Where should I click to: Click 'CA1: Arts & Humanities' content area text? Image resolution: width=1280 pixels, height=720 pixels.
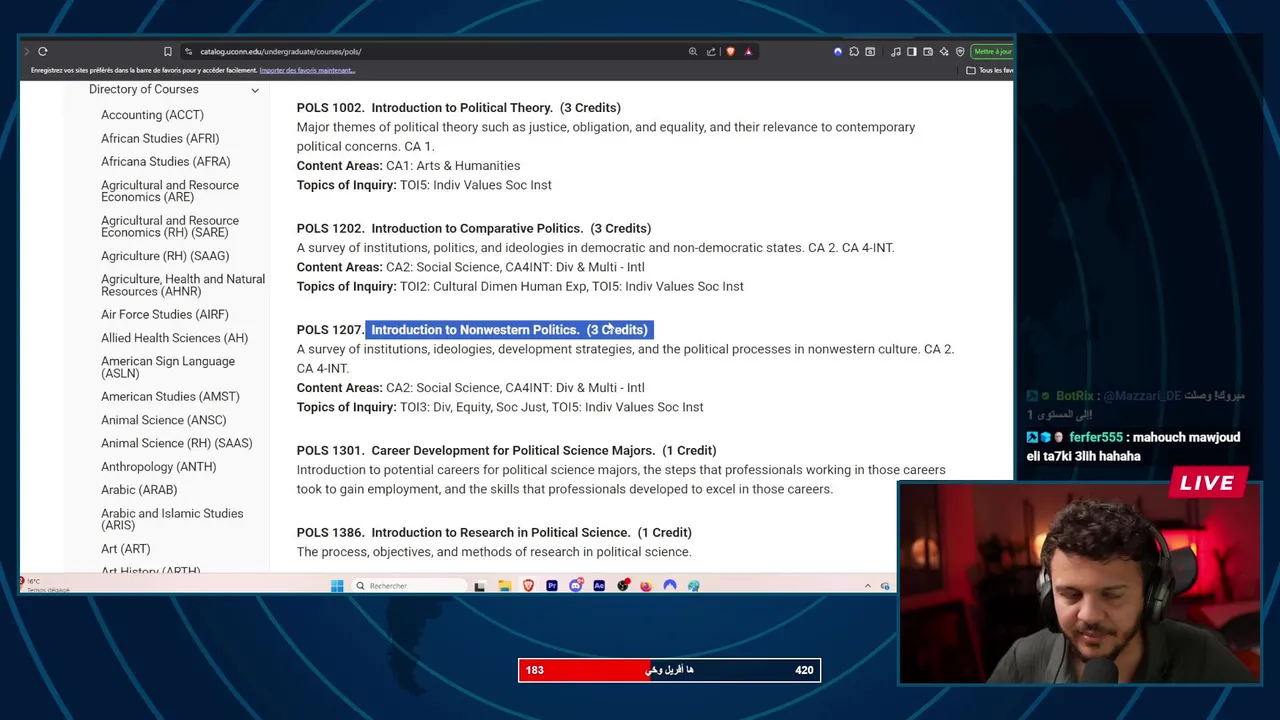click(453, 165)
